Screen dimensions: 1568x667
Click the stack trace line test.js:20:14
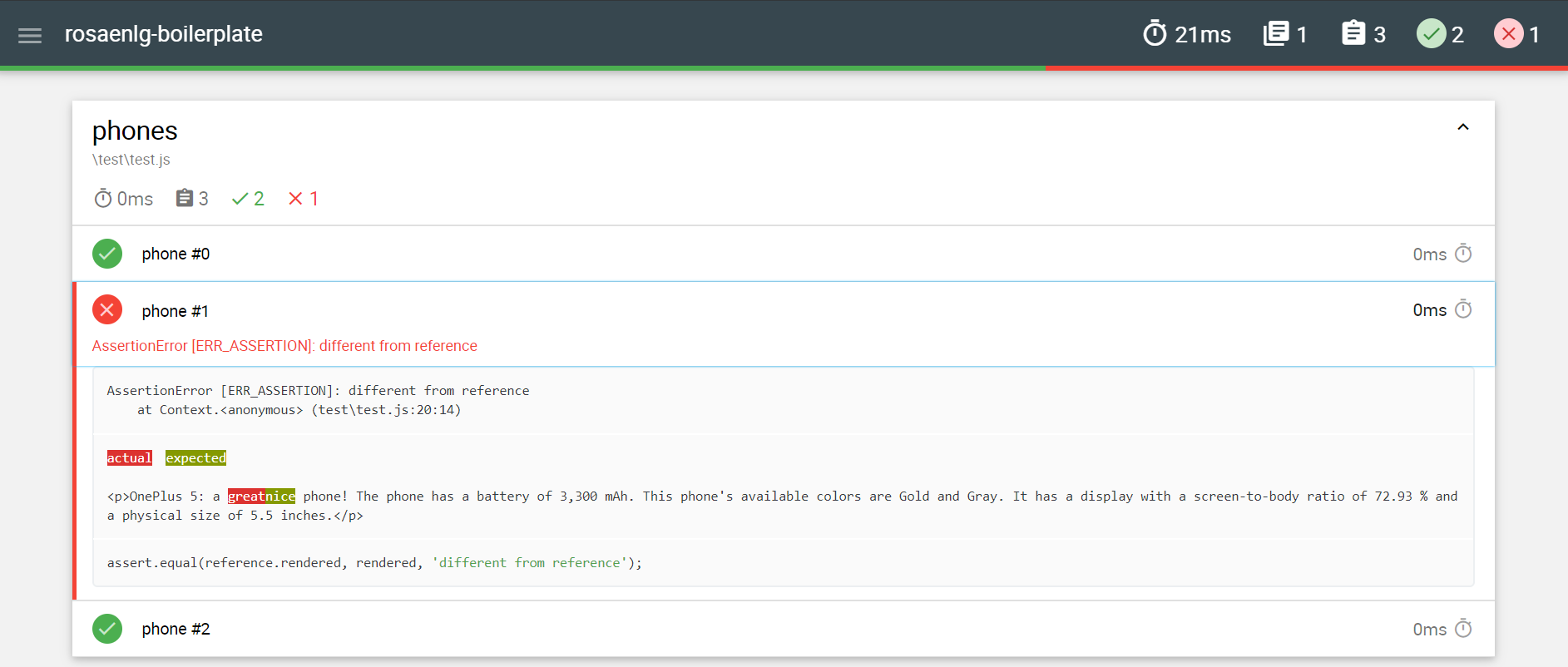tap(299, 410)
